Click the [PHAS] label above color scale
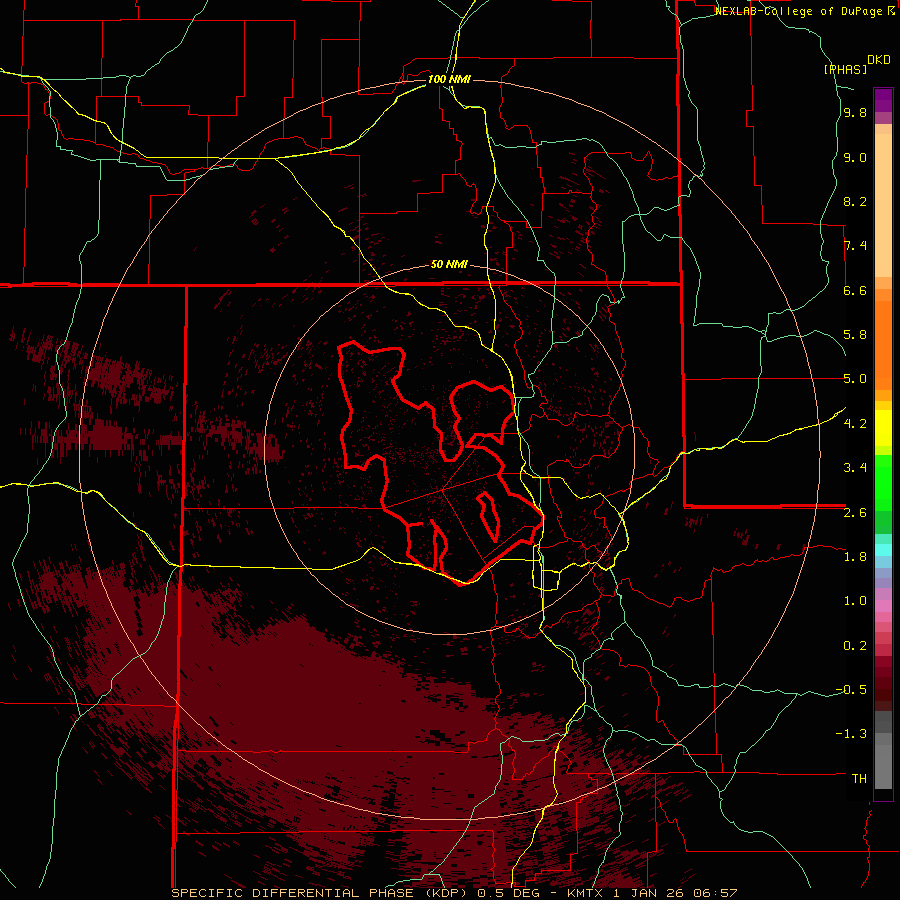 coord(845,70)
